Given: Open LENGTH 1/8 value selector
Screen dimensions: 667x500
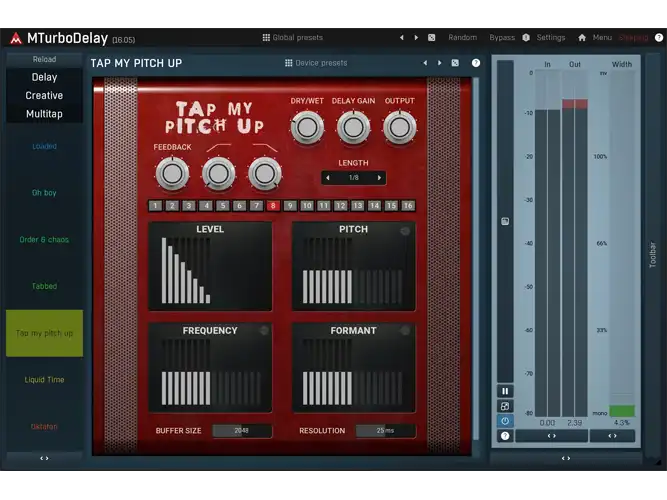Looking at the screenshot, I should (x=353, y=178).
